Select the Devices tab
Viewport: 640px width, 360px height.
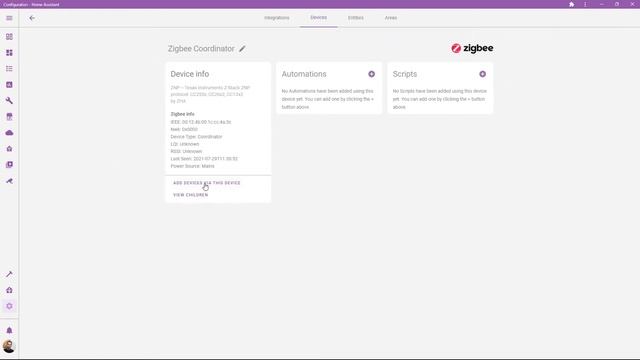point(318,18)
